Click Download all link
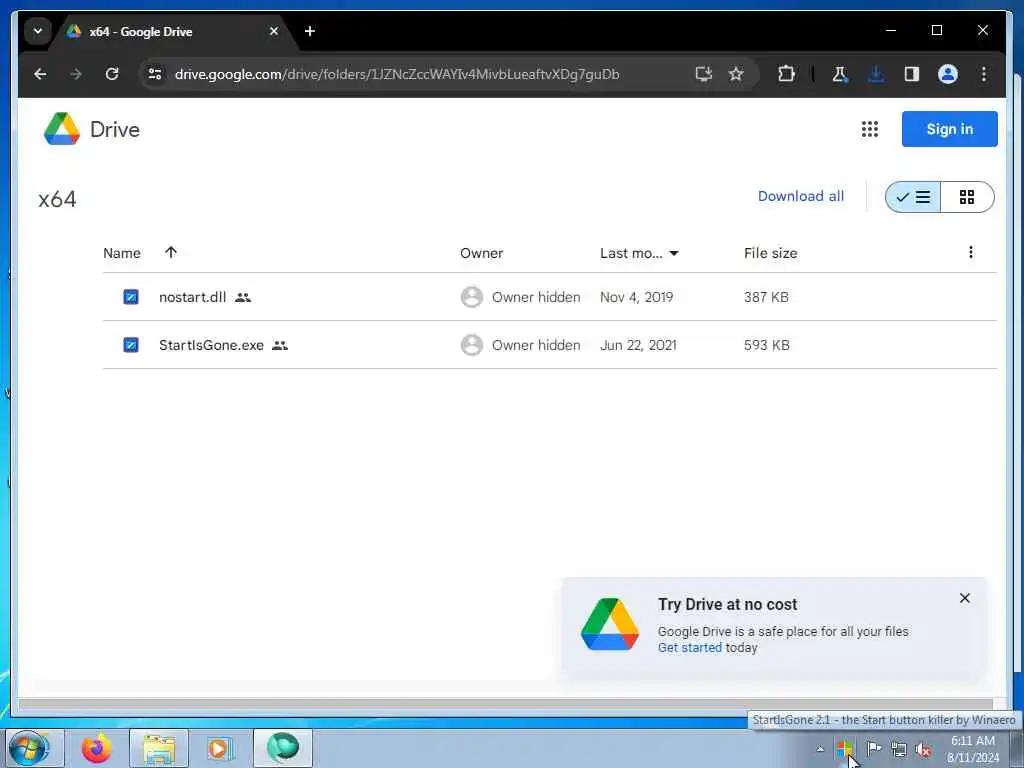 pyautogui.click(x=801, y=197)
